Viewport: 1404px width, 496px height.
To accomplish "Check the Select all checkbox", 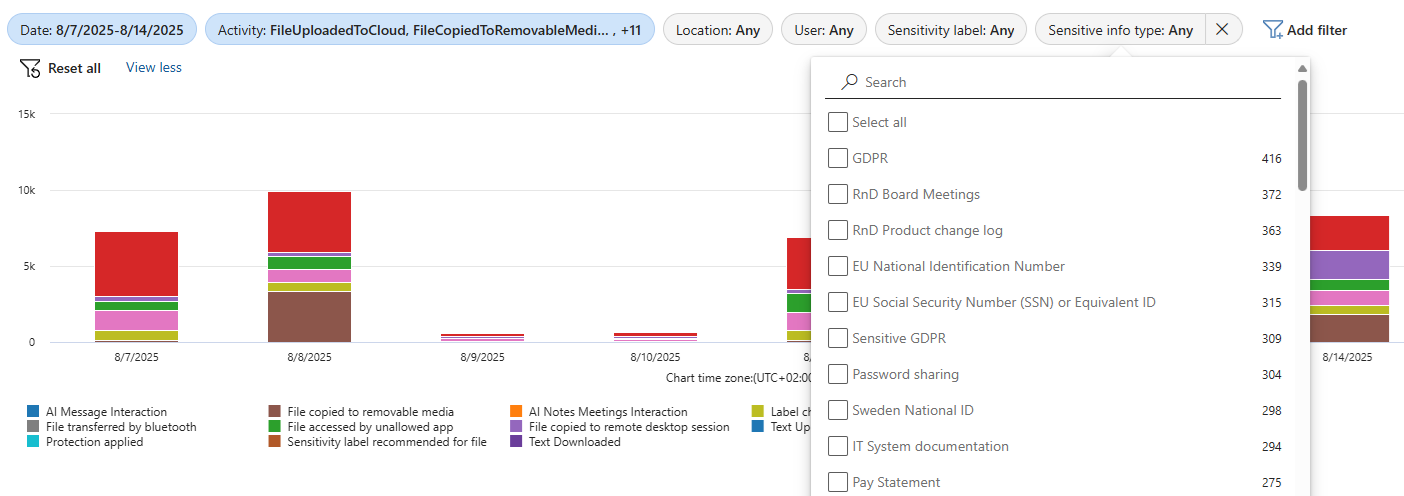I will 838,122.
